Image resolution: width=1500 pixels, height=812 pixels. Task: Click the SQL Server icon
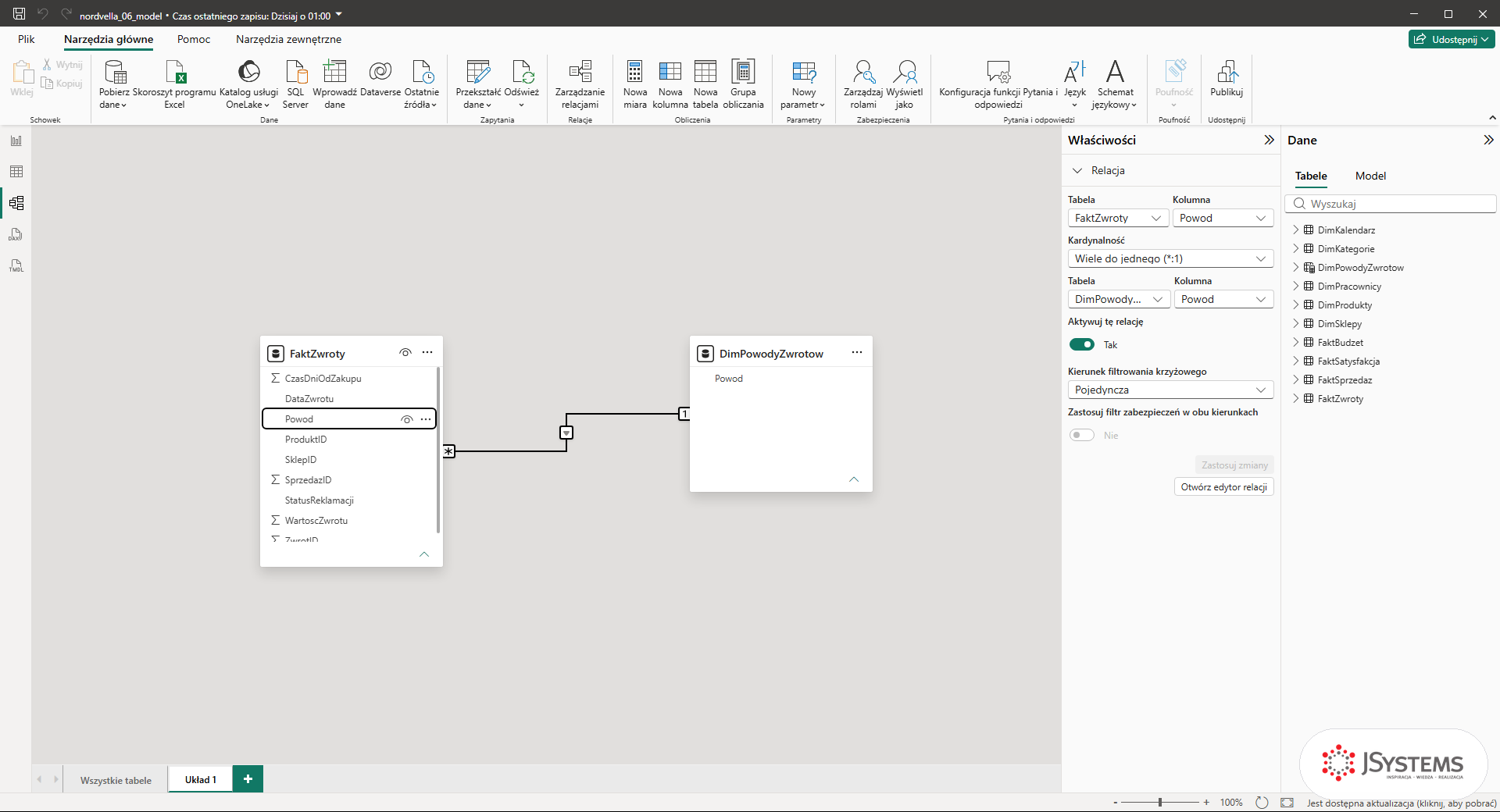pyautogui.click(x=296, y=72)
